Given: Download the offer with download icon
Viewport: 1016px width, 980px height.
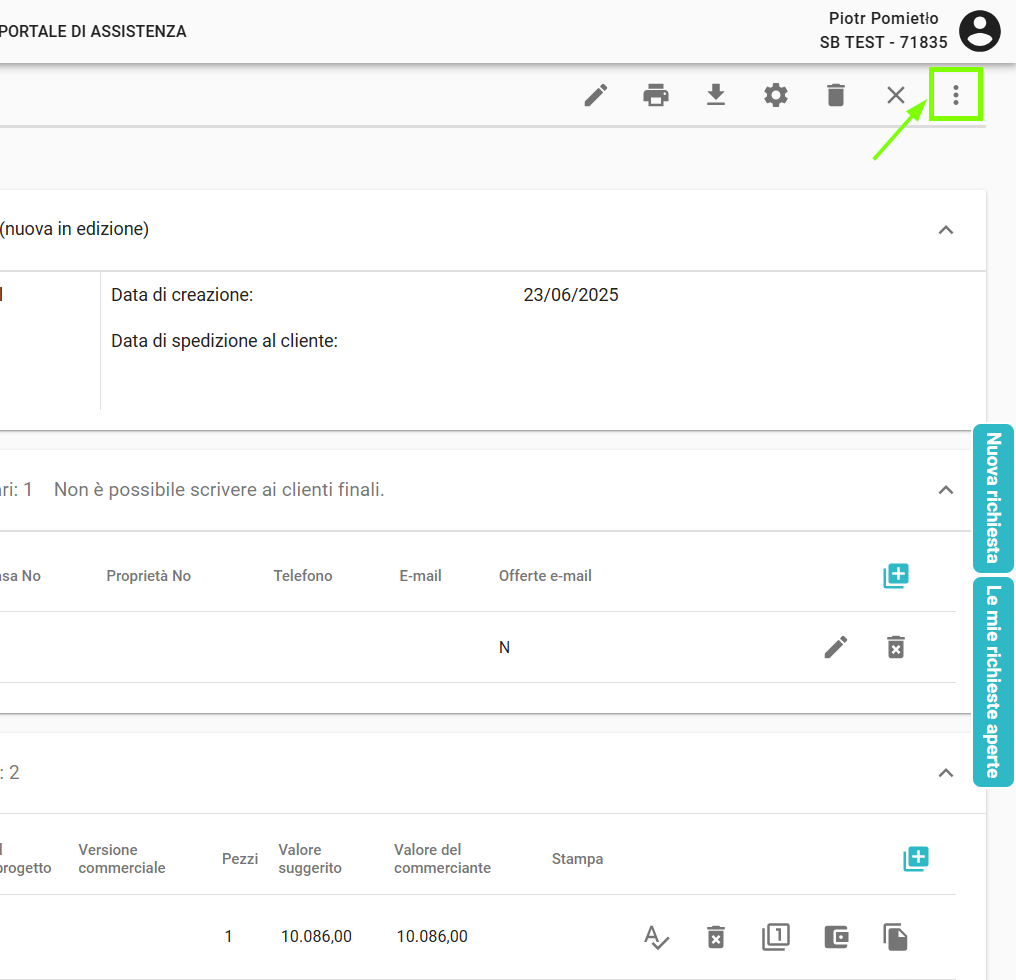Looking at the screenshot, I should point(716,95).
